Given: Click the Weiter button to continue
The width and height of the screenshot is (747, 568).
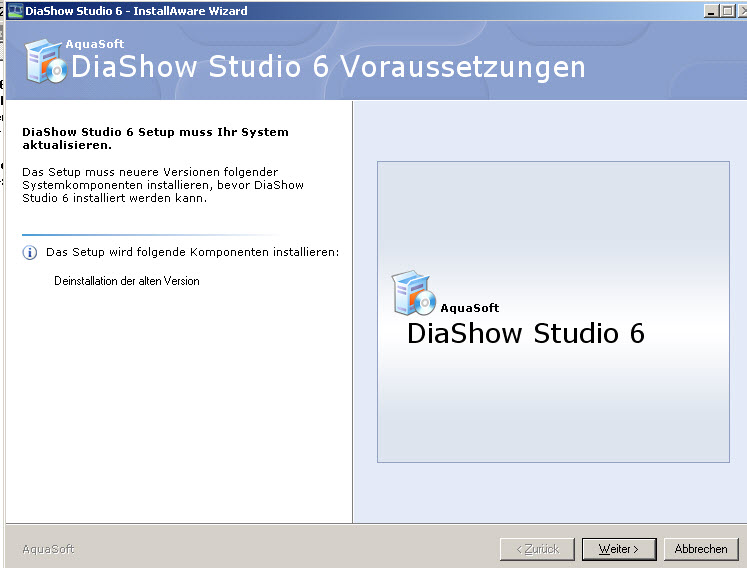Looking at the screenshot, I should (x=618, y=549).
